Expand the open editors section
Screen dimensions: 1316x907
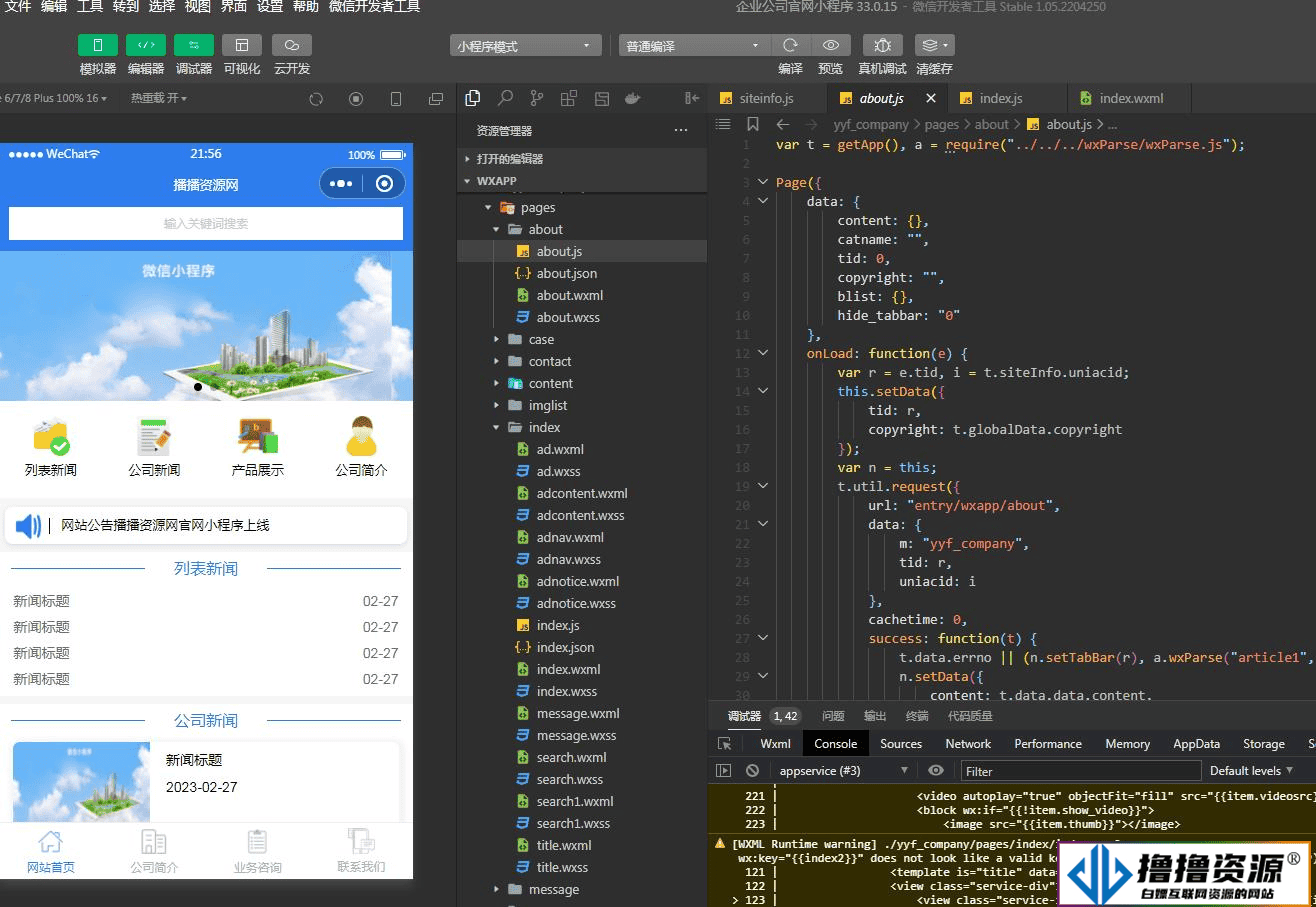pyautogui.click(x=582, y=159)
